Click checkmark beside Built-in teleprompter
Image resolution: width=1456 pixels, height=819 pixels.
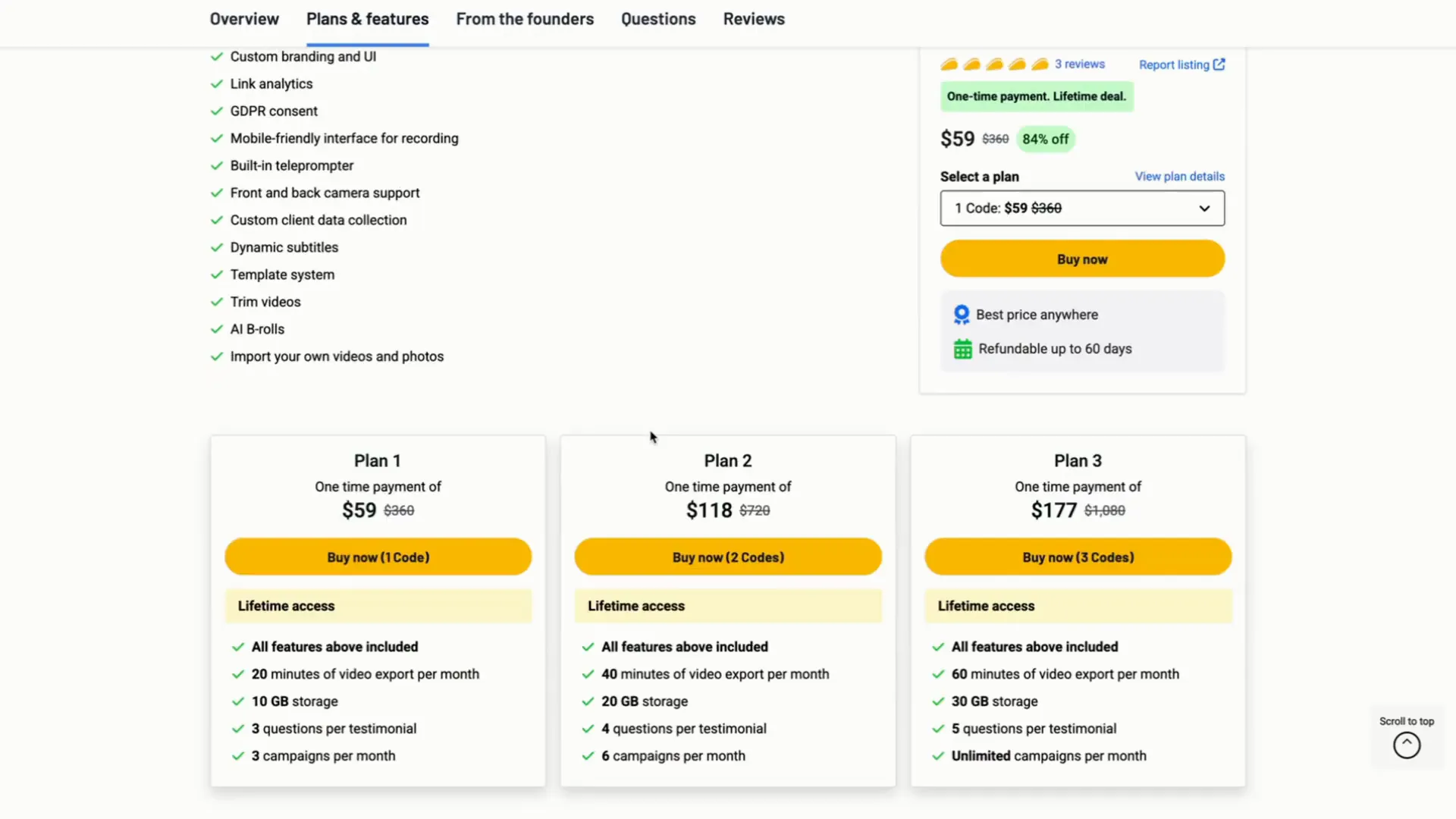point(217,166)
